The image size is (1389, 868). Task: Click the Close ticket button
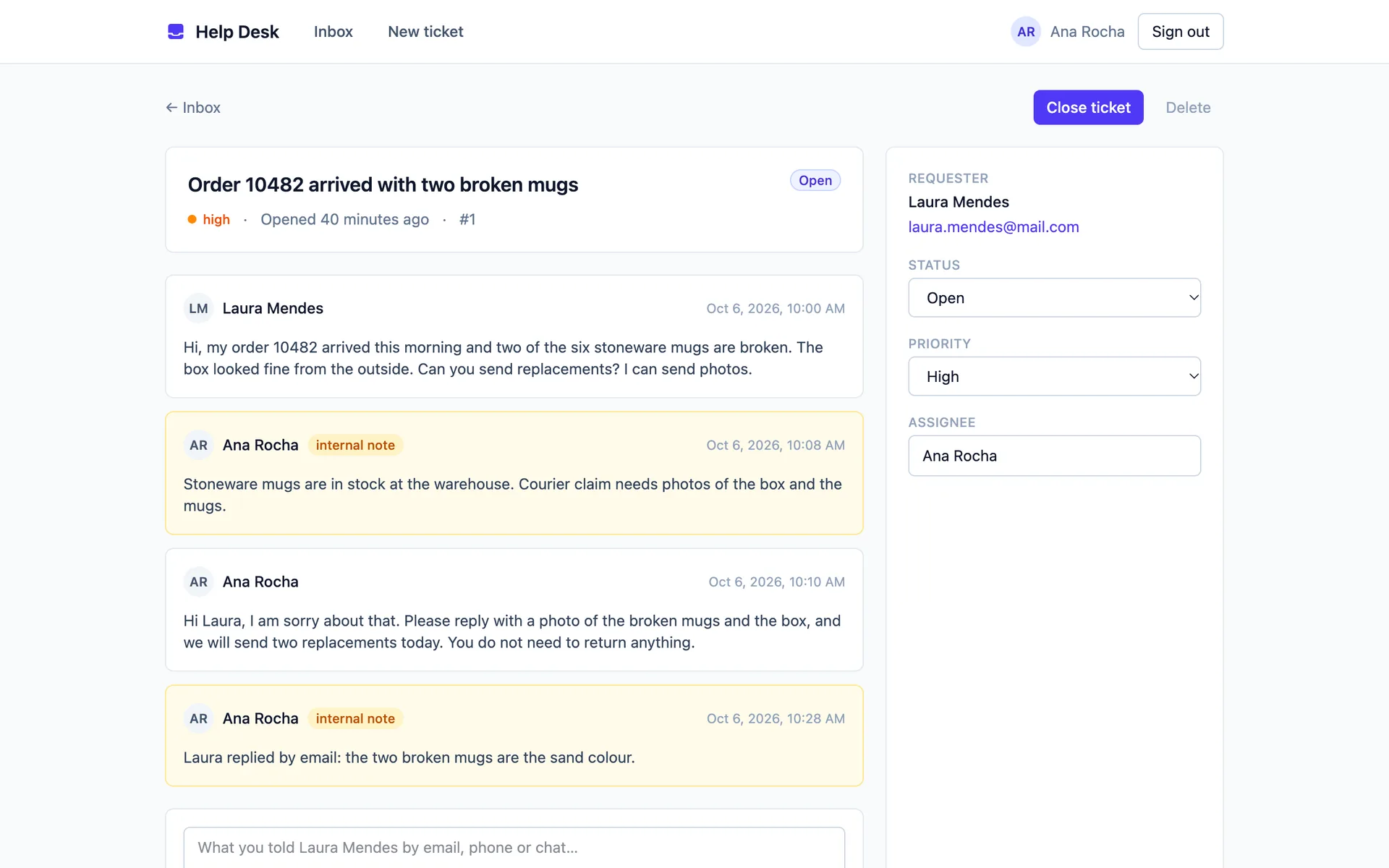(x=1088, y=108)
